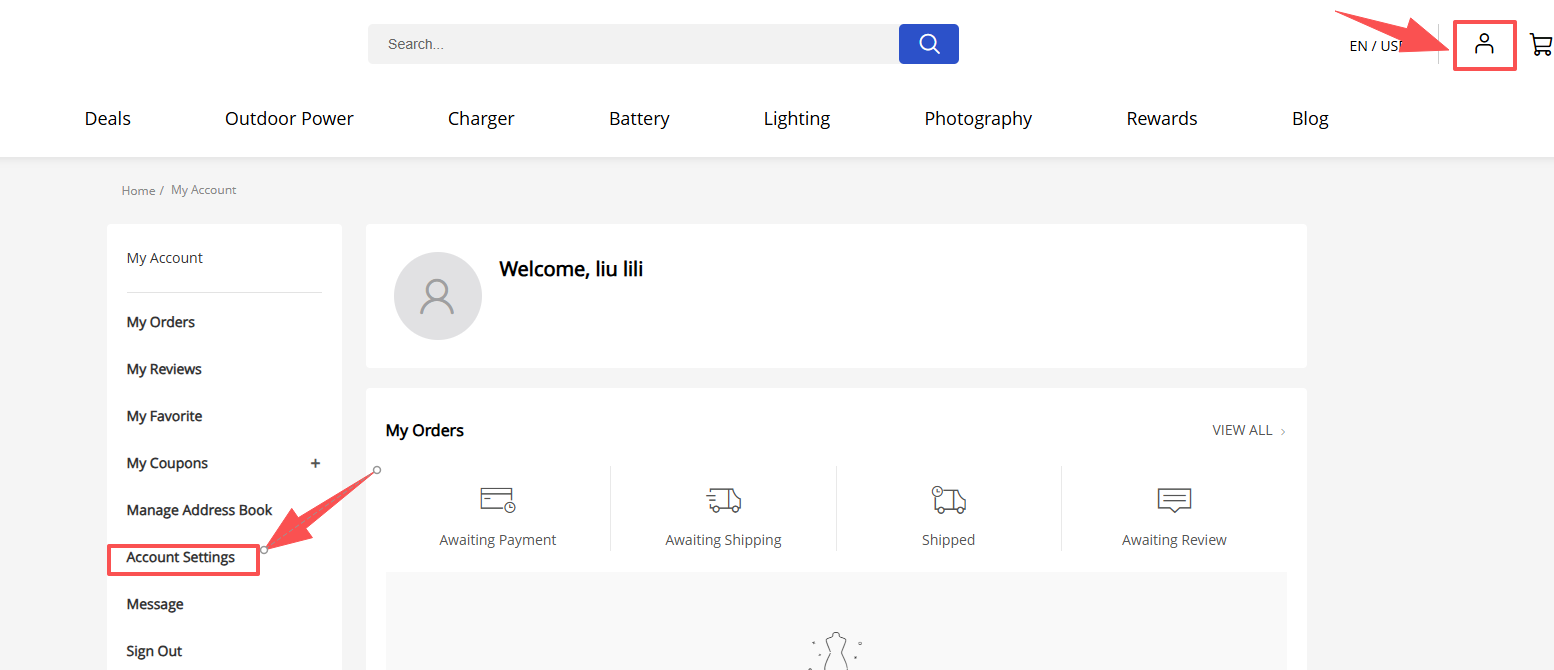Click Sign Out in sidebar
Screen dimensions: 1554x670
[x=154, y=651]
